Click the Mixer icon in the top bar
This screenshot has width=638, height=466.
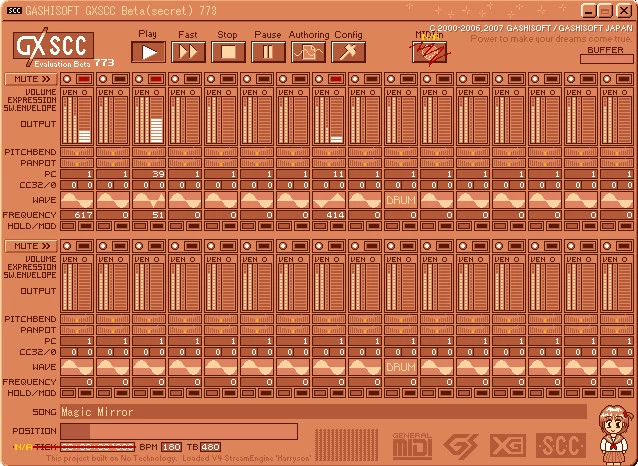click(x=429, y=50)
